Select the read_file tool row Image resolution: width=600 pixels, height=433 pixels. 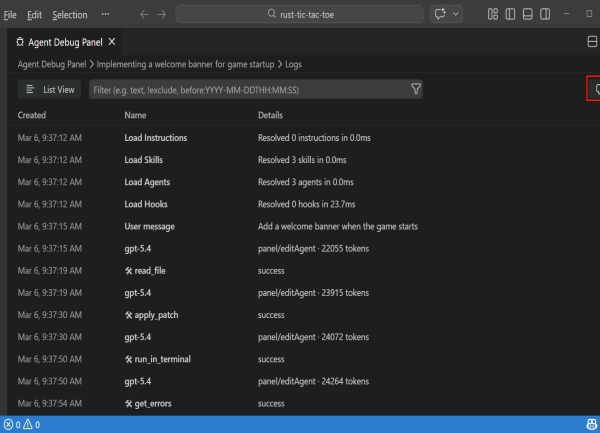point(303,271)
